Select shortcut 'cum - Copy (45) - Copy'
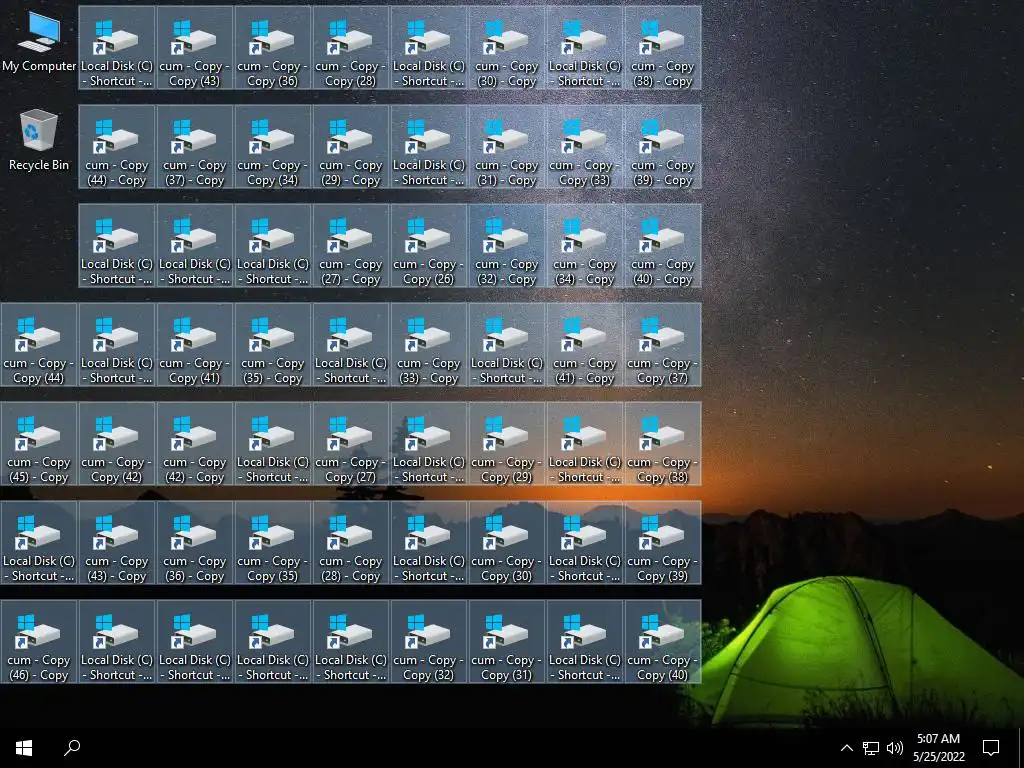1024x768 pixels. coord(39,444)
